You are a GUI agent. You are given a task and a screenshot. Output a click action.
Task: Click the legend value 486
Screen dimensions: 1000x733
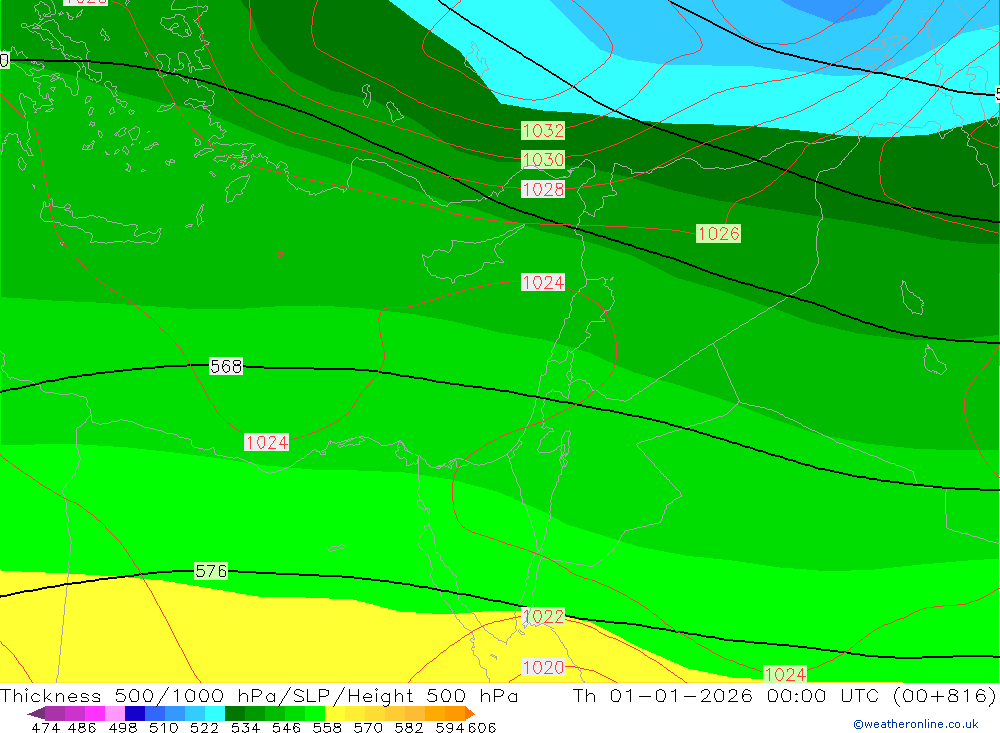[x=82, y=728]
